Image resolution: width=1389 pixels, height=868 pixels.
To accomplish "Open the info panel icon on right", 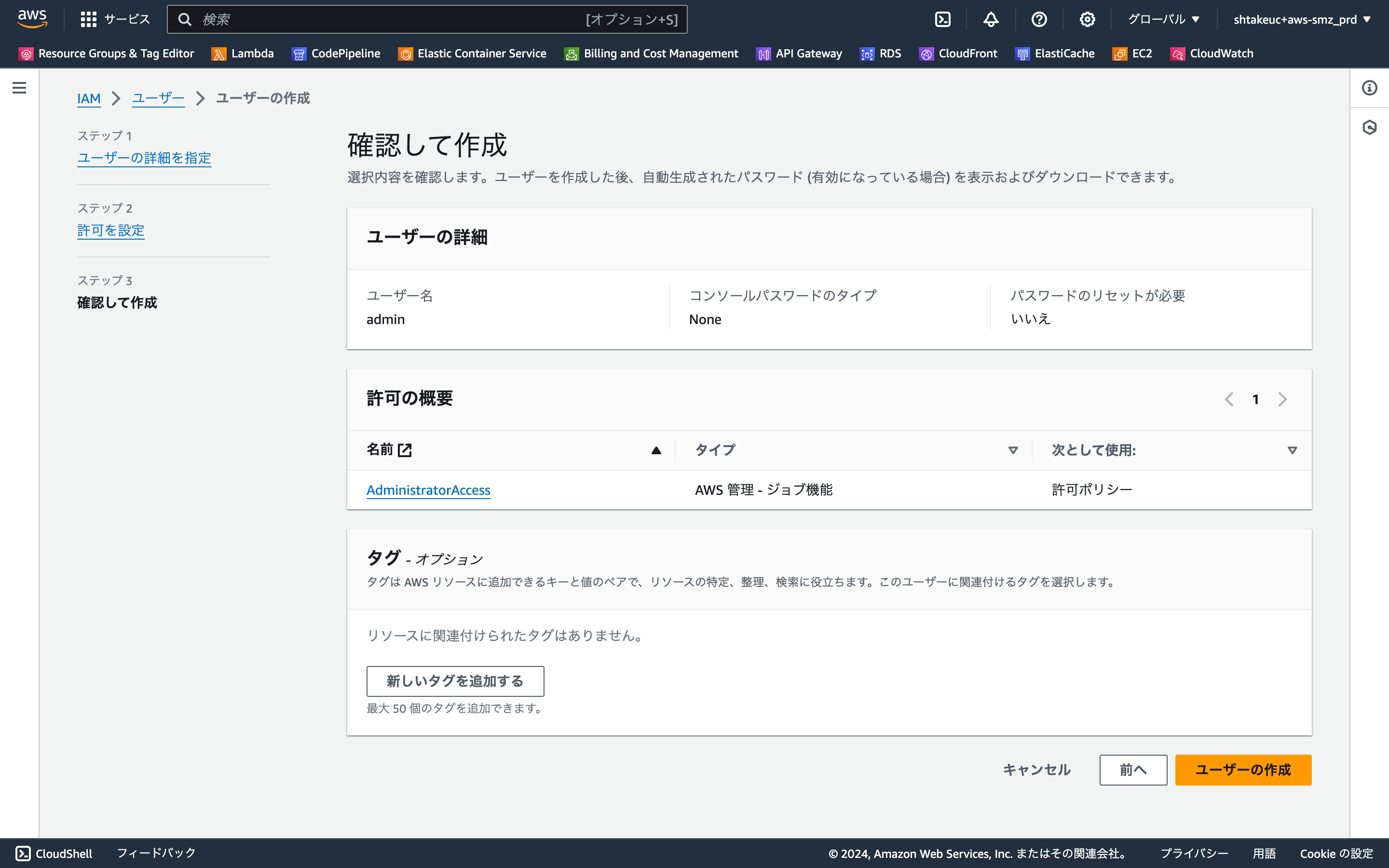I will pos(1370,88).
